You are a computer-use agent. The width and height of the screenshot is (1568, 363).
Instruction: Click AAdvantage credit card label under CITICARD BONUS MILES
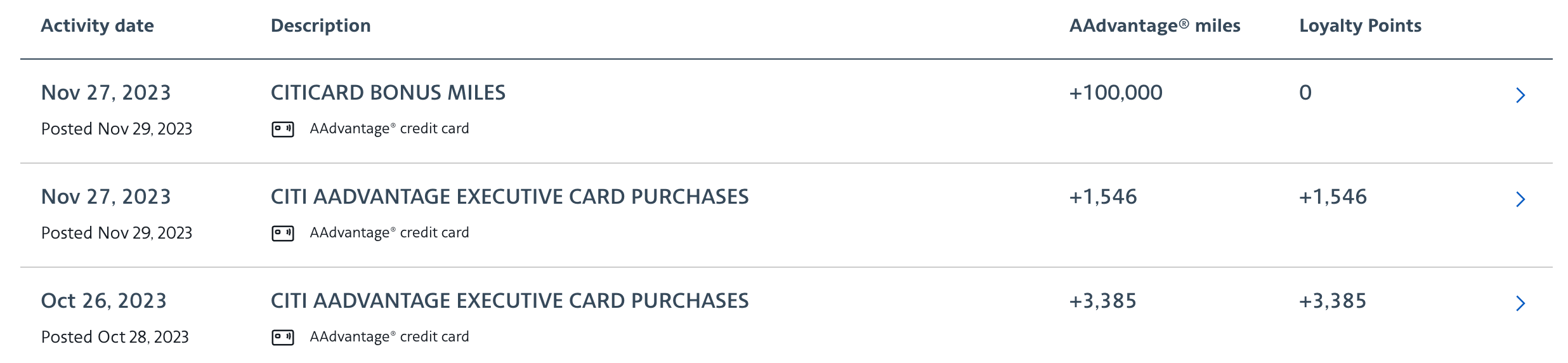389,129
